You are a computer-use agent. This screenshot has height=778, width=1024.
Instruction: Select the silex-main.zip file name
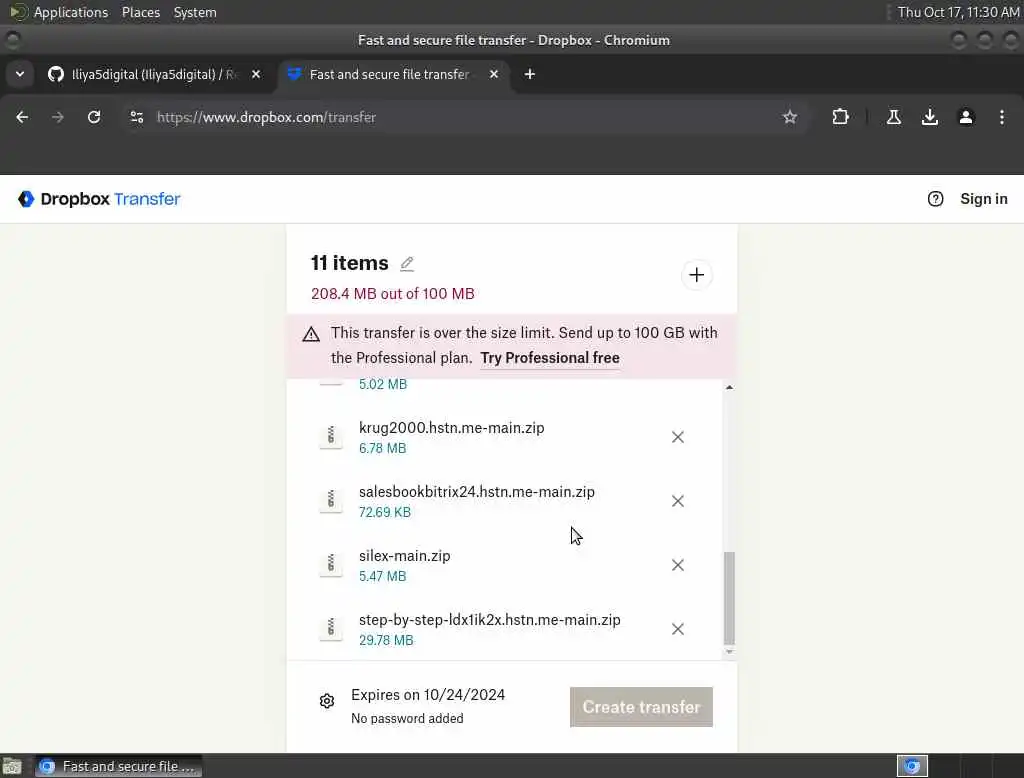[x=404, y=556]
